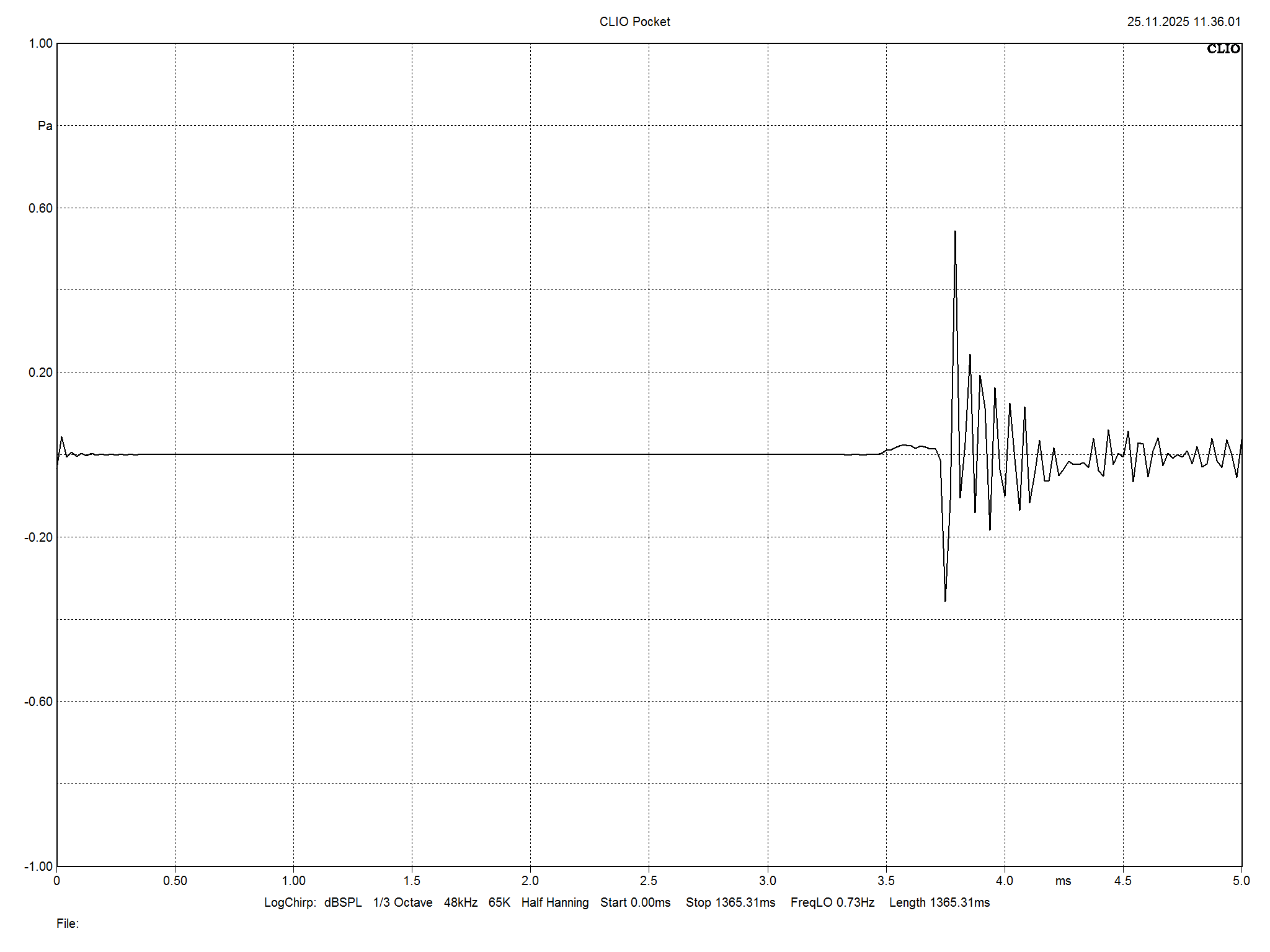Image resolution: width=1270 pixels, height=952 pixels.
Task: Click the 1.5 x-axis tick label
Action: coord(412,881)
